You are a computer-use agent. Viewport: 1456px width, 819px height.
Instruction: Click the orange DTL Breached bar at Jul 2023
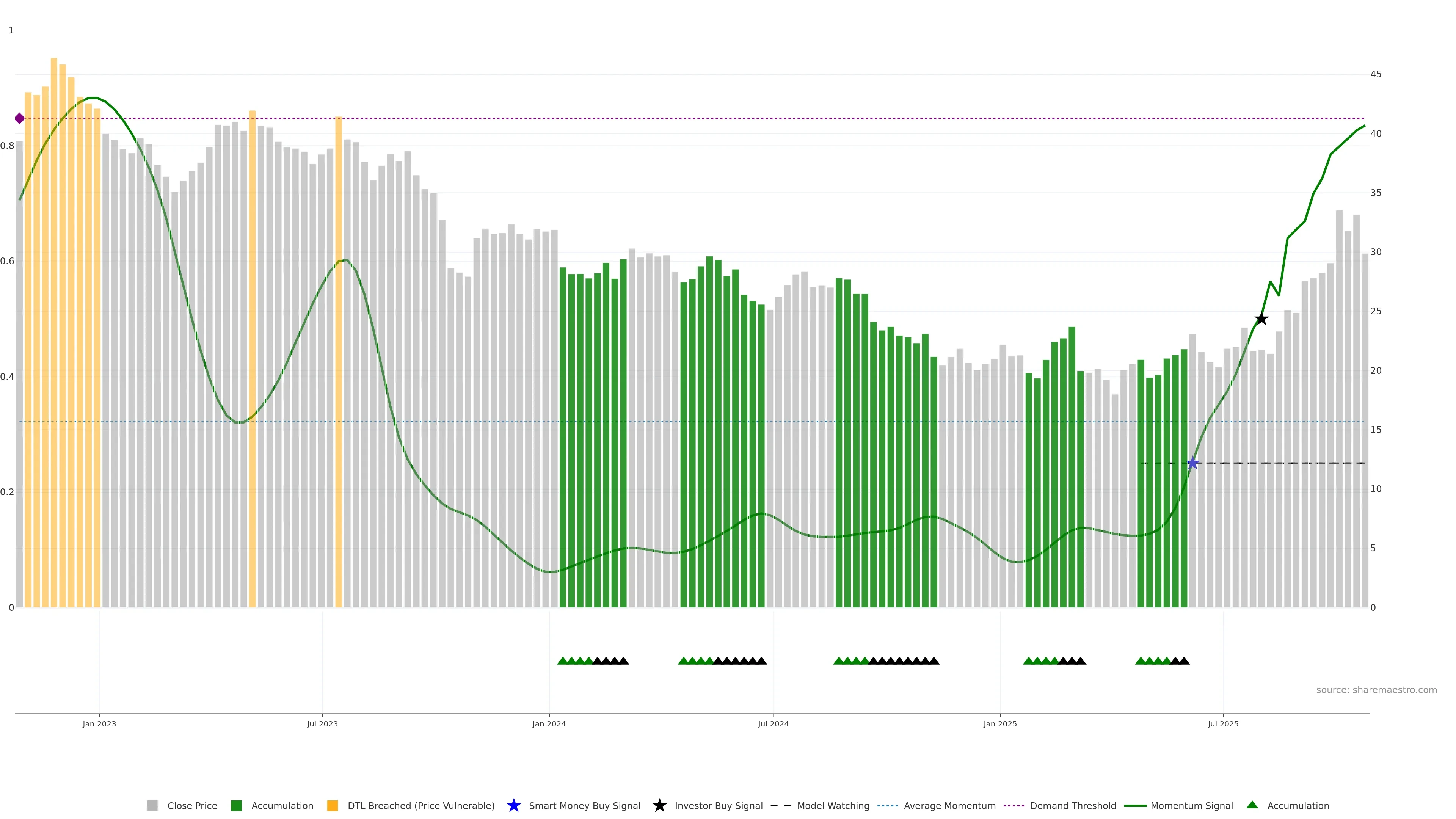coord(339,362)
